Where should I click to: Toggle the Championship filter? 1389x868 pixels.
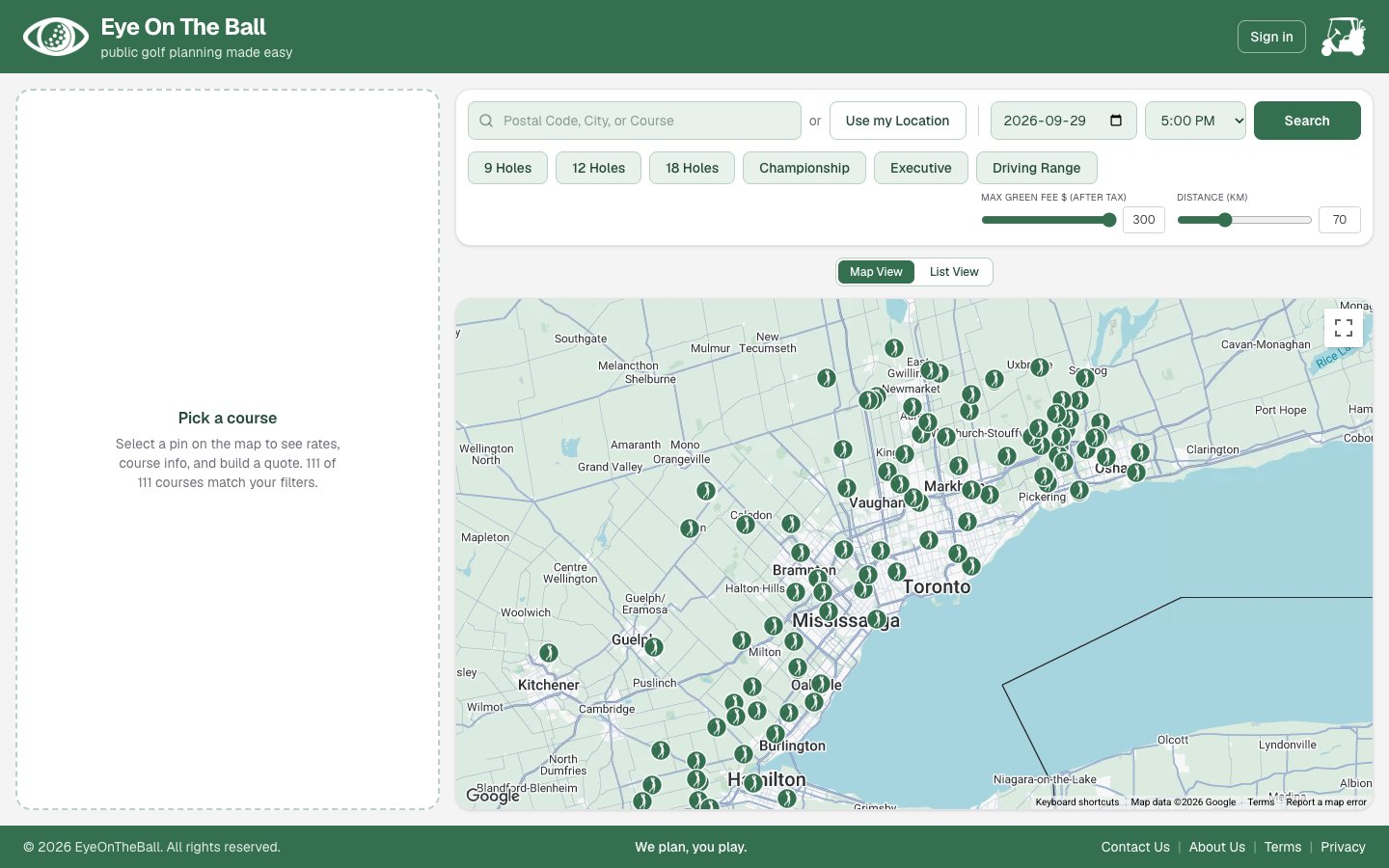804,168
